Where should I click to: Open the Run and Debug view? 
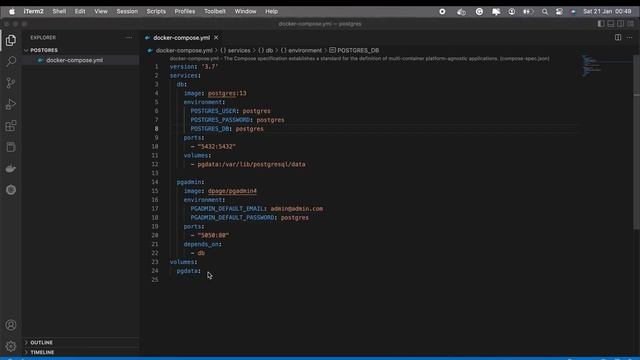11,104
